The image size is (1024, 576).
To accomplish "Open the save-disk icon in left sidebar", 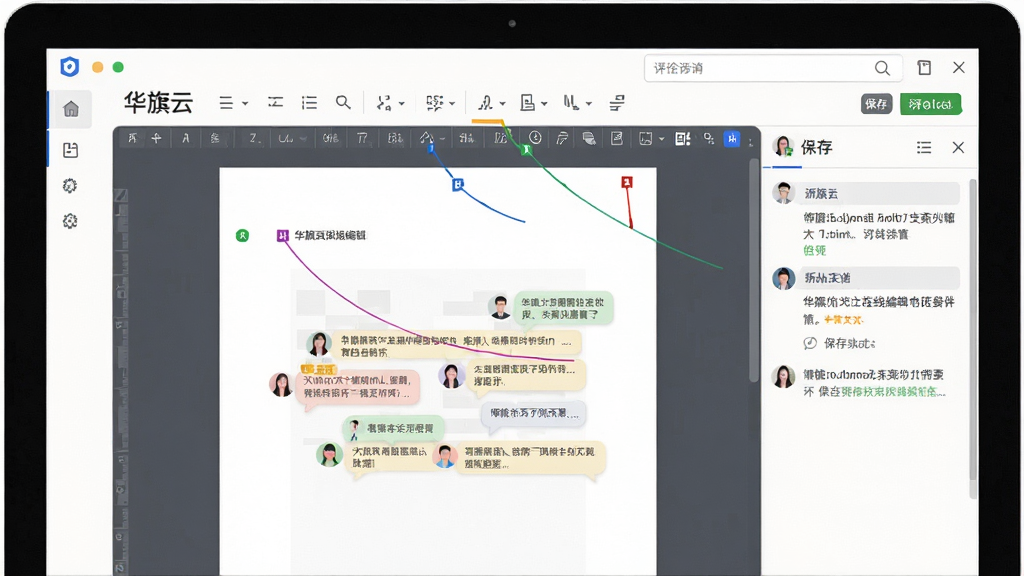I will pos(71,150).
